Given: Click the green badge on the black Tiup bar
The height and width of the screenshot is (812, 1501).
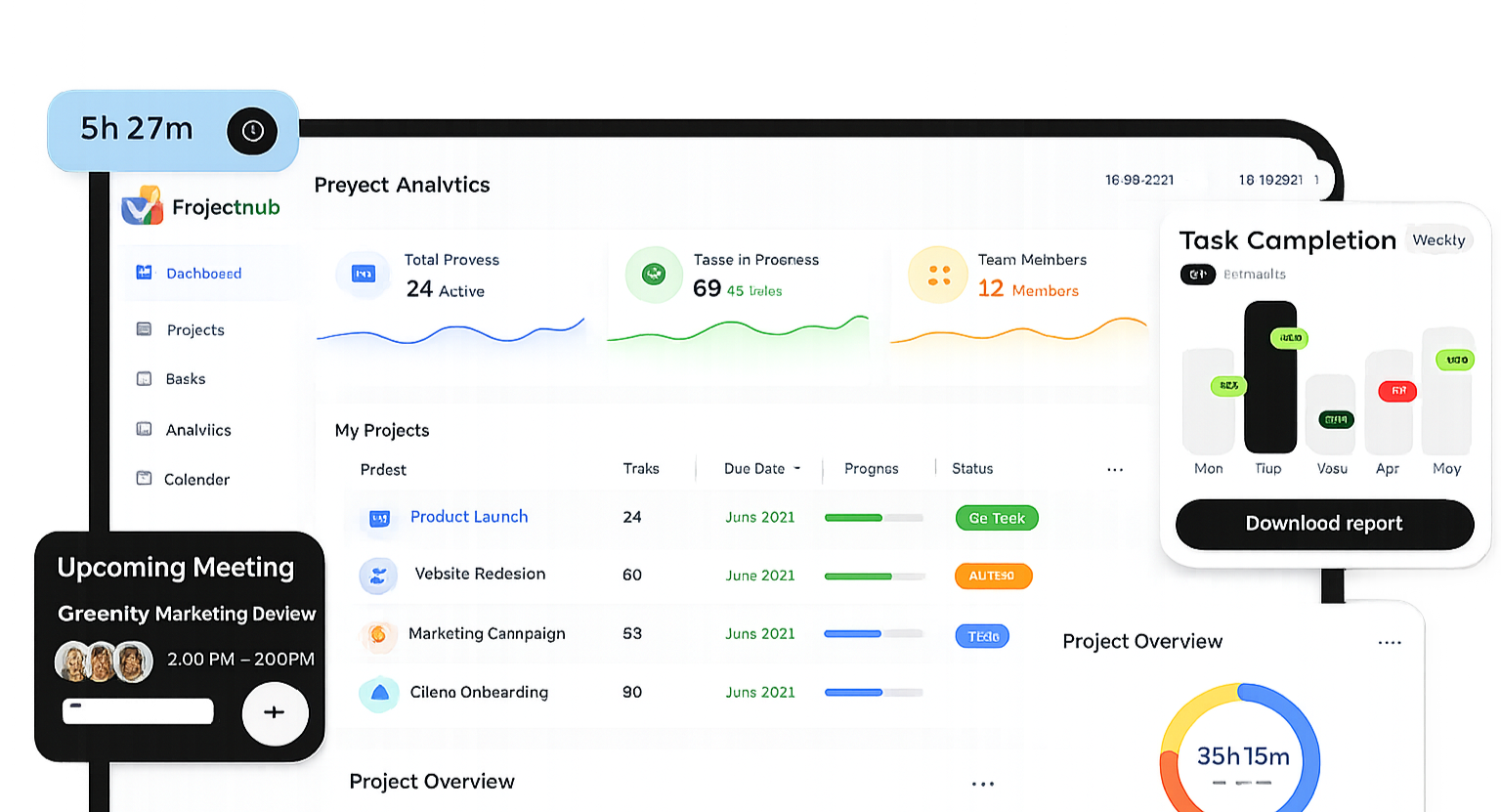Looking at the screenshot, I should tap(1289, 338).
